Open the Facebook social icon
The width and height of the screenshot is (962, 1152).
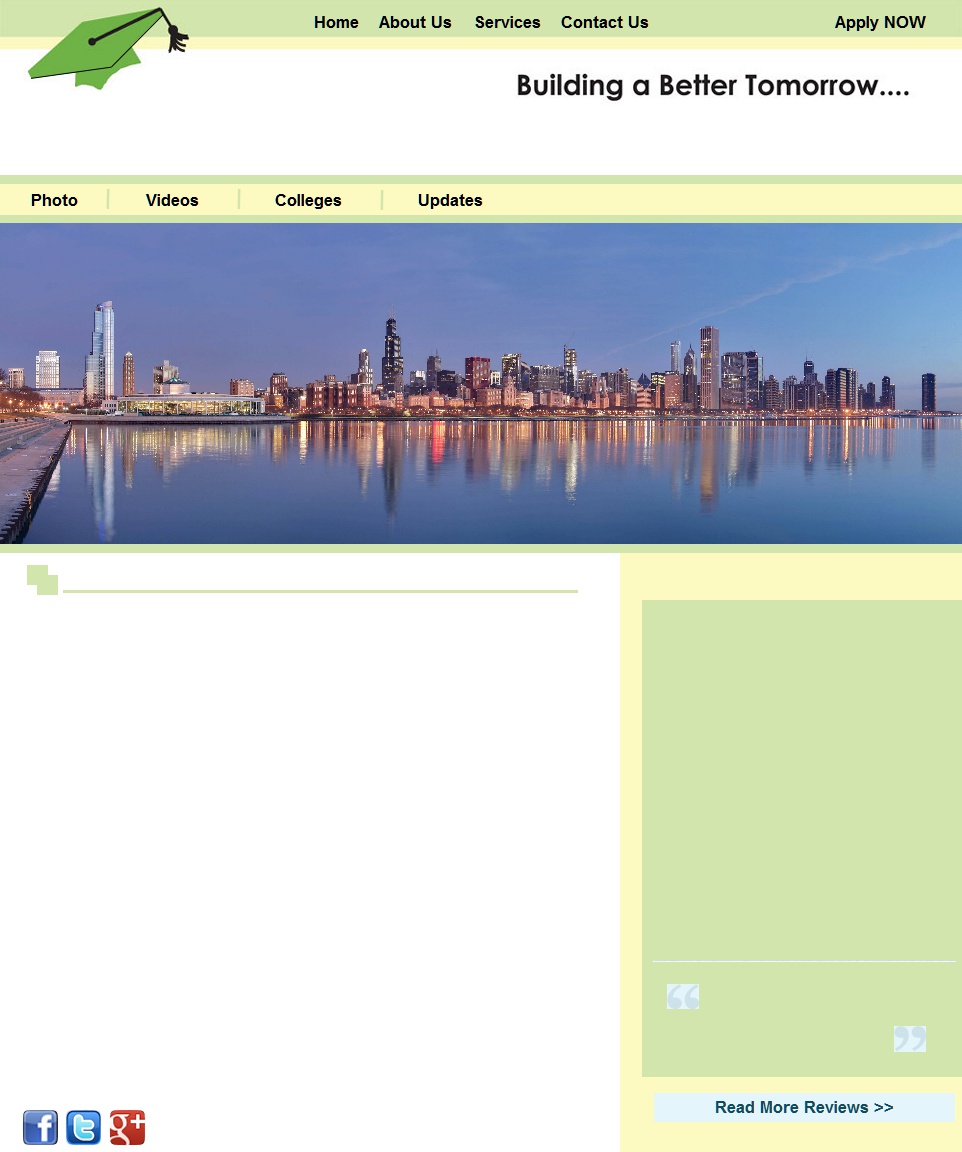tap(40, 1127)
